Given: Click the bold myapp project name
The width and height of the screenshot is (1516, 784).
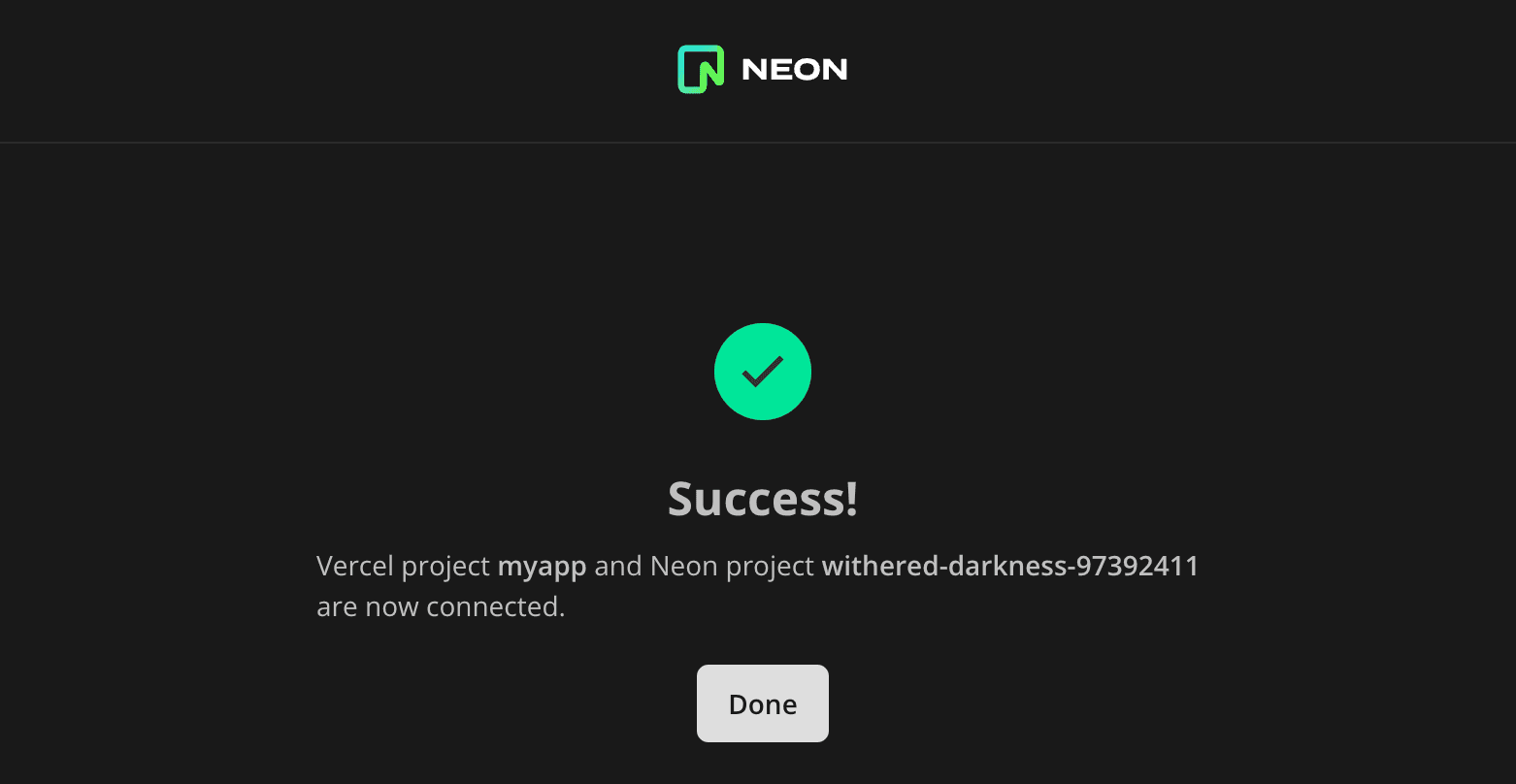Looking at the screenshot, I should pos(542,565).
